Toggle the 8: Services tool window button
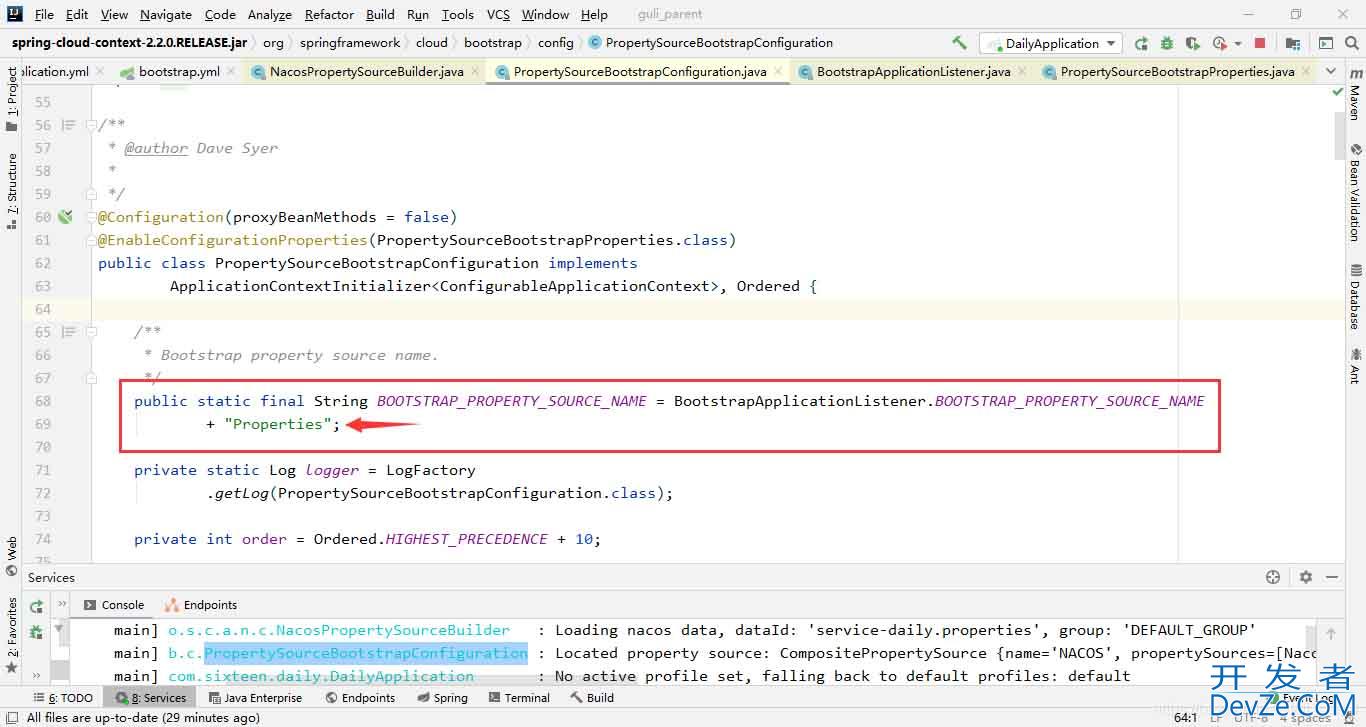1366x727 pixels. pyautogui.click(x=152, y=698)
